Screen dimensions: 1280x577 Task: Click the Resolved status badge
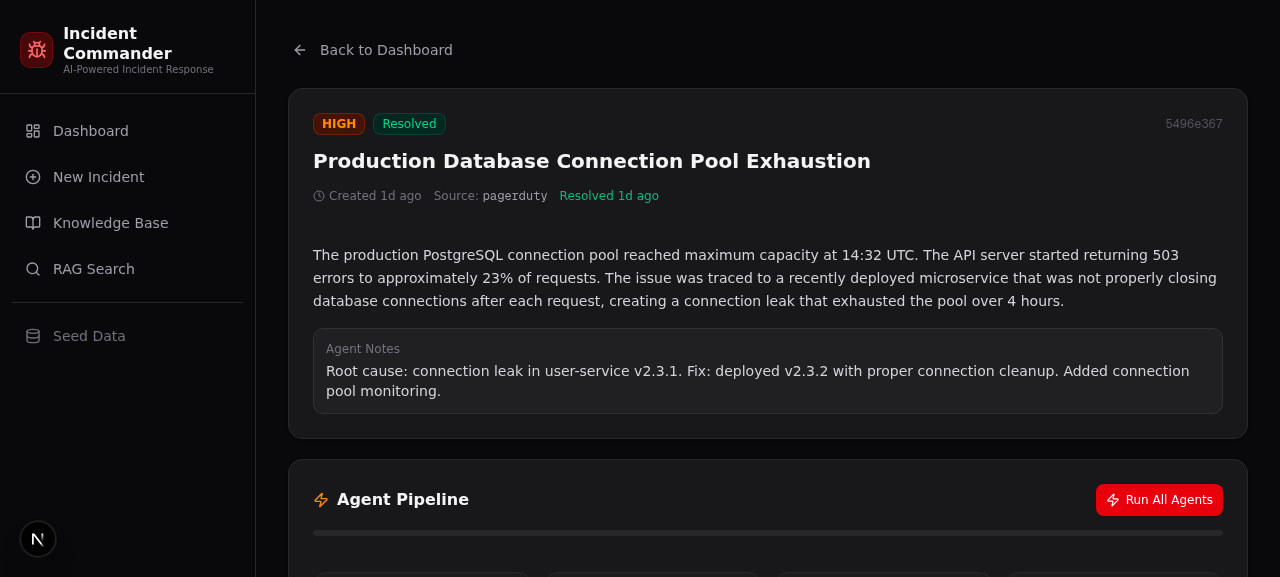(409, 124)
